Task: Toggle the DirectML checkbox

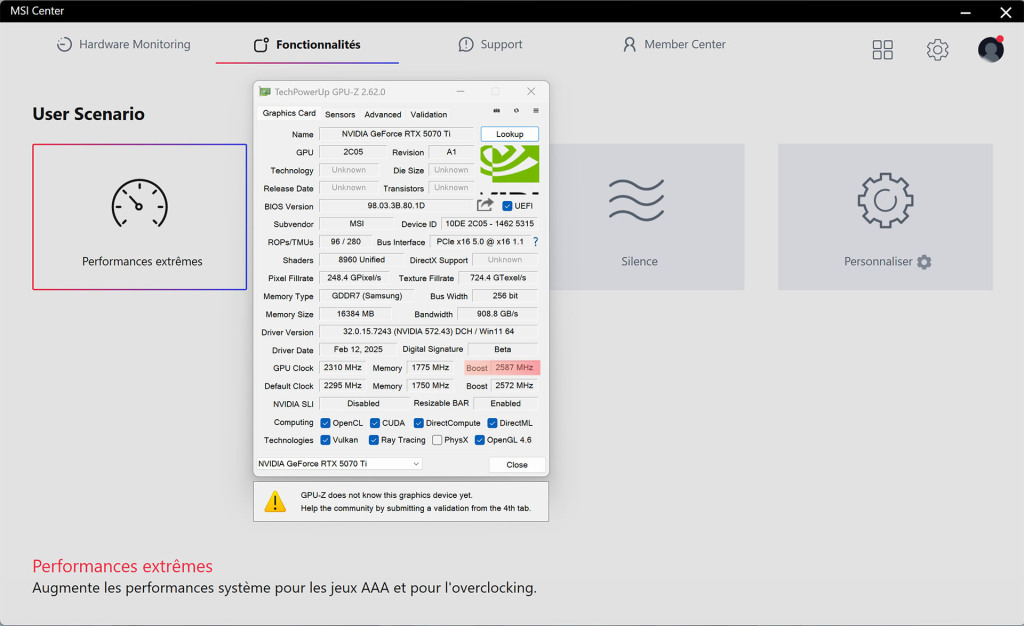Action: click(x=492, y=423)
